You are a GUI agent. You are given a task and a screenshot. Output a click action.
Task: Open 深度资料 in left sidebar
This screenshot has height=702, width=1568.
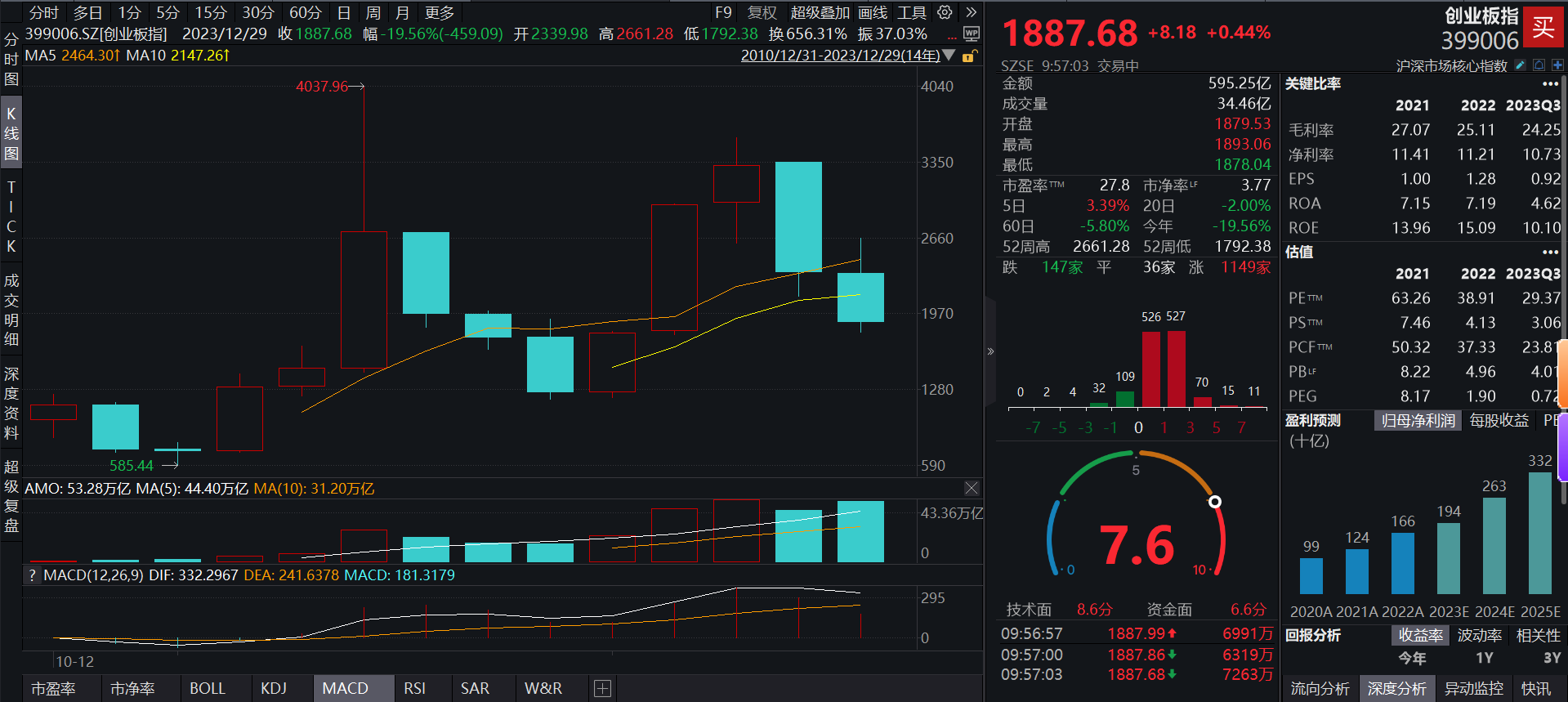tap(11, 403)
